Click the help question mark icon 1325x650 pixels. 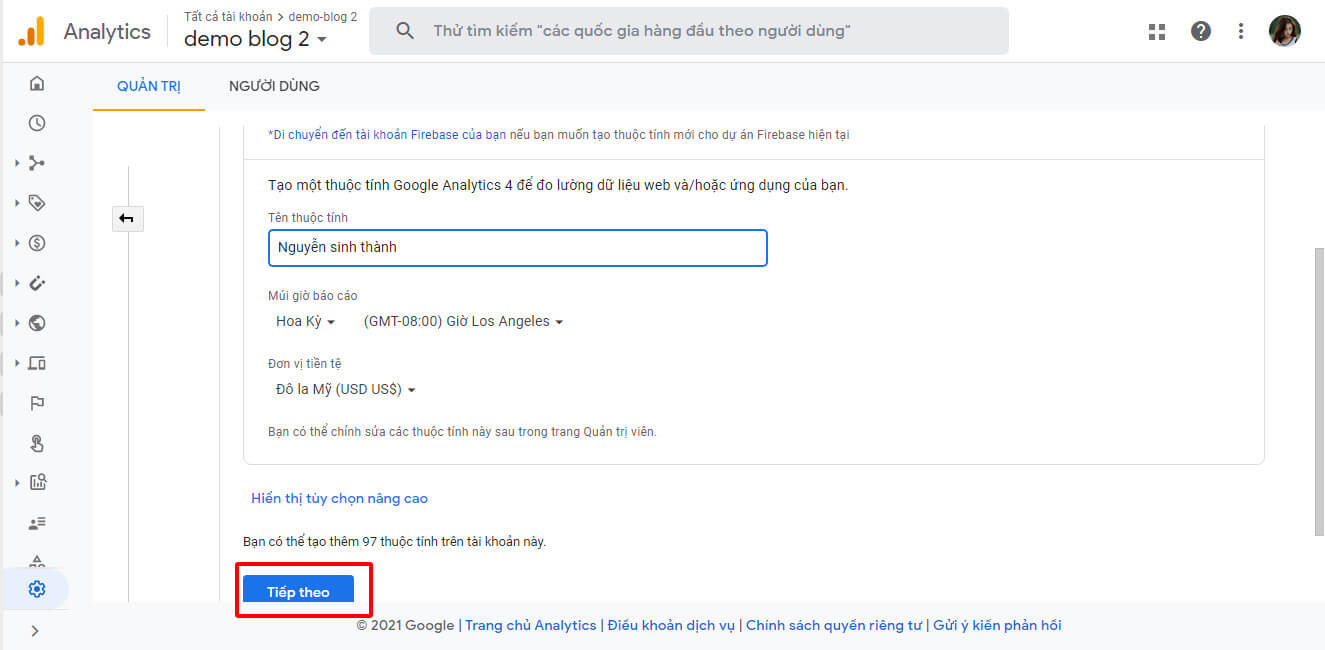point(1201,31)
